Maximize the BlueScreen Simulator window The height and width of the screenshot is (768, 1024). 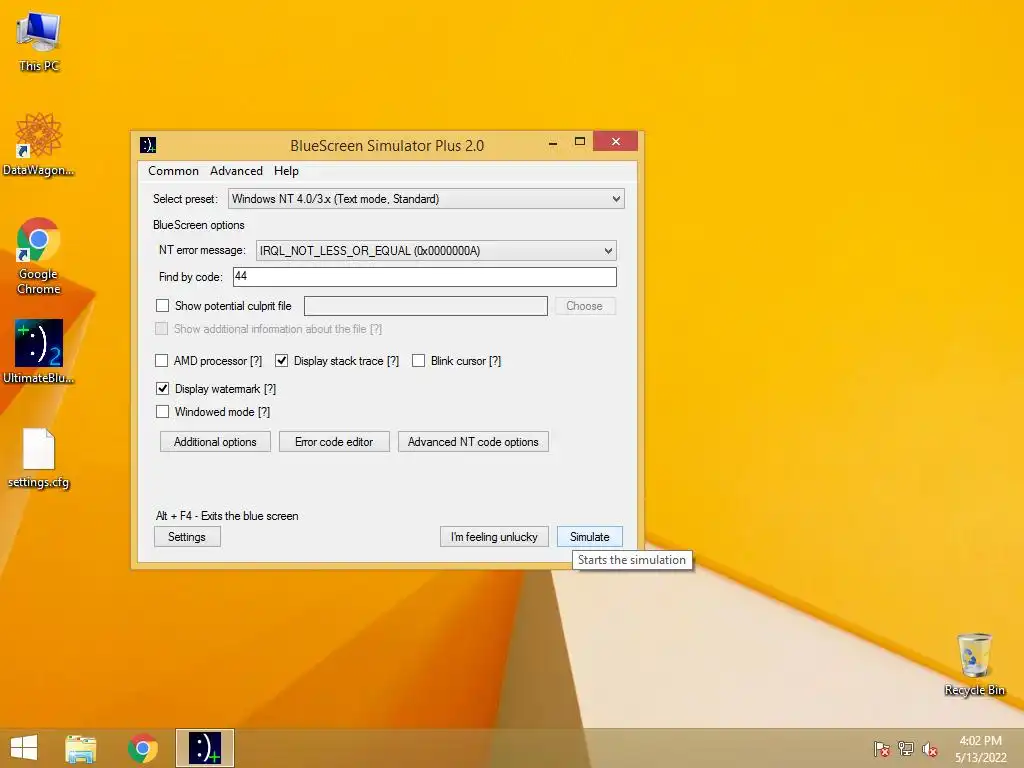(579, 142)
